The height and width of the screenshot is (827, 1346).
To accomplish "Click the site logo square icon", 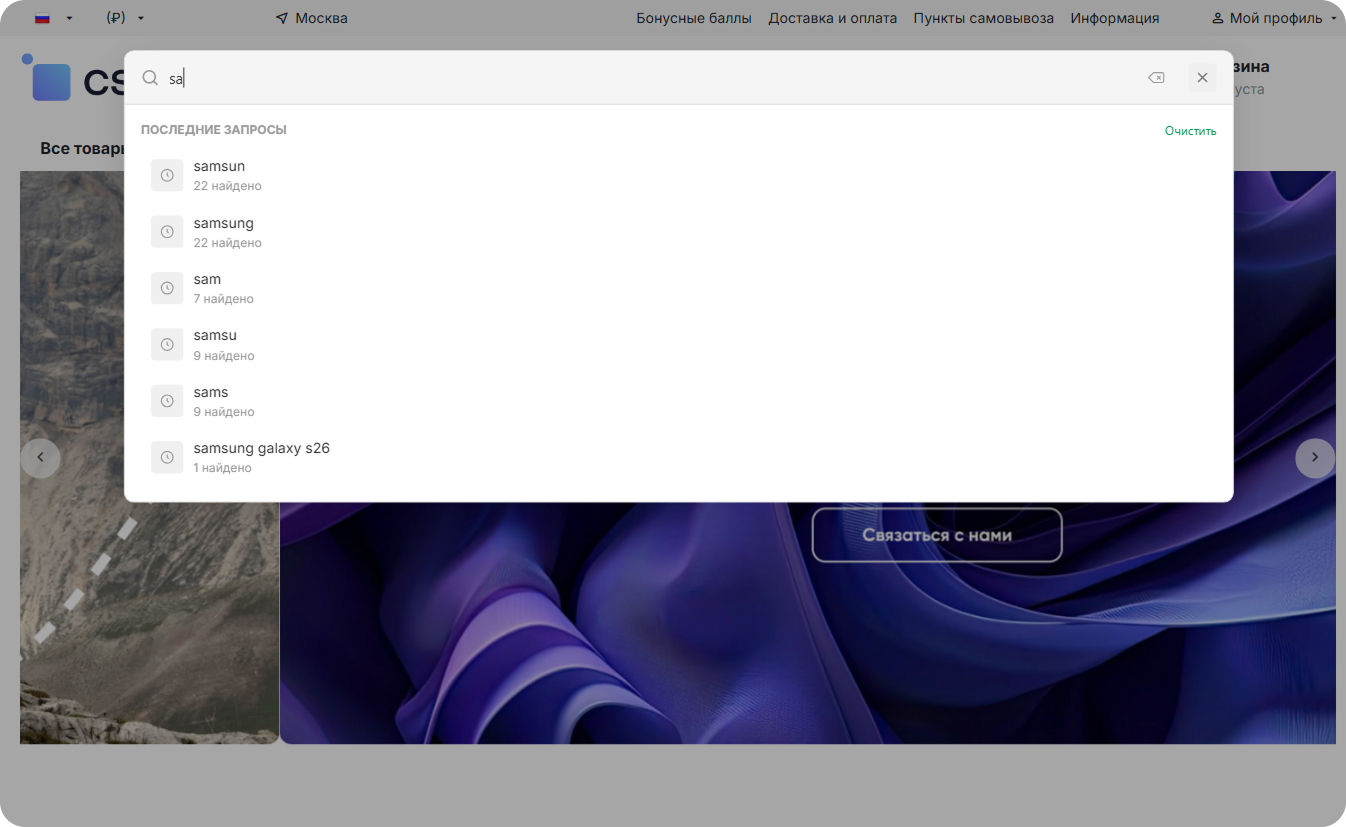I will (50, 81).
